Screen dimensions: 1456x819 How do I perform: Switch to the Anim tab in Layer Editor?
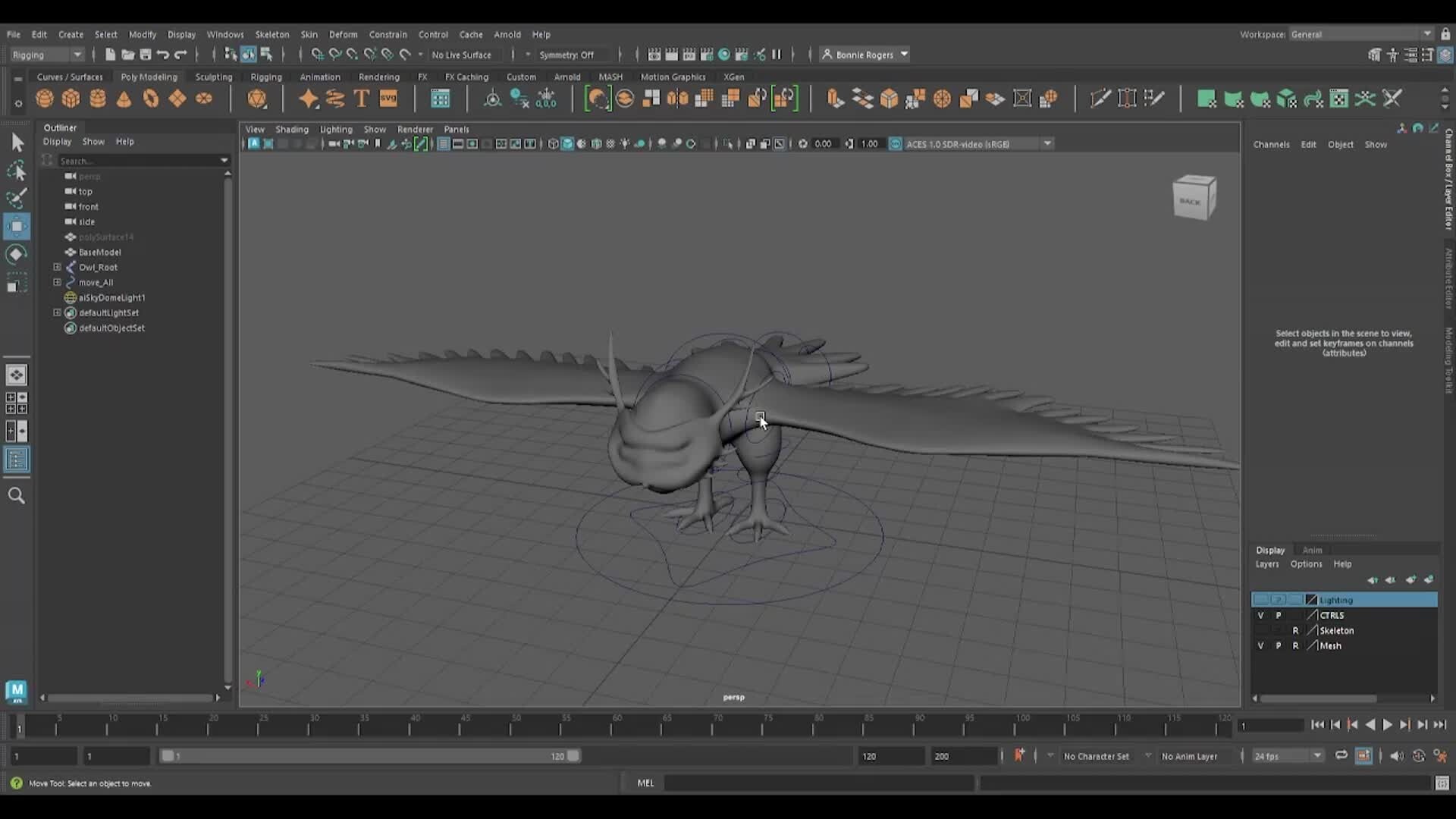1312,550
